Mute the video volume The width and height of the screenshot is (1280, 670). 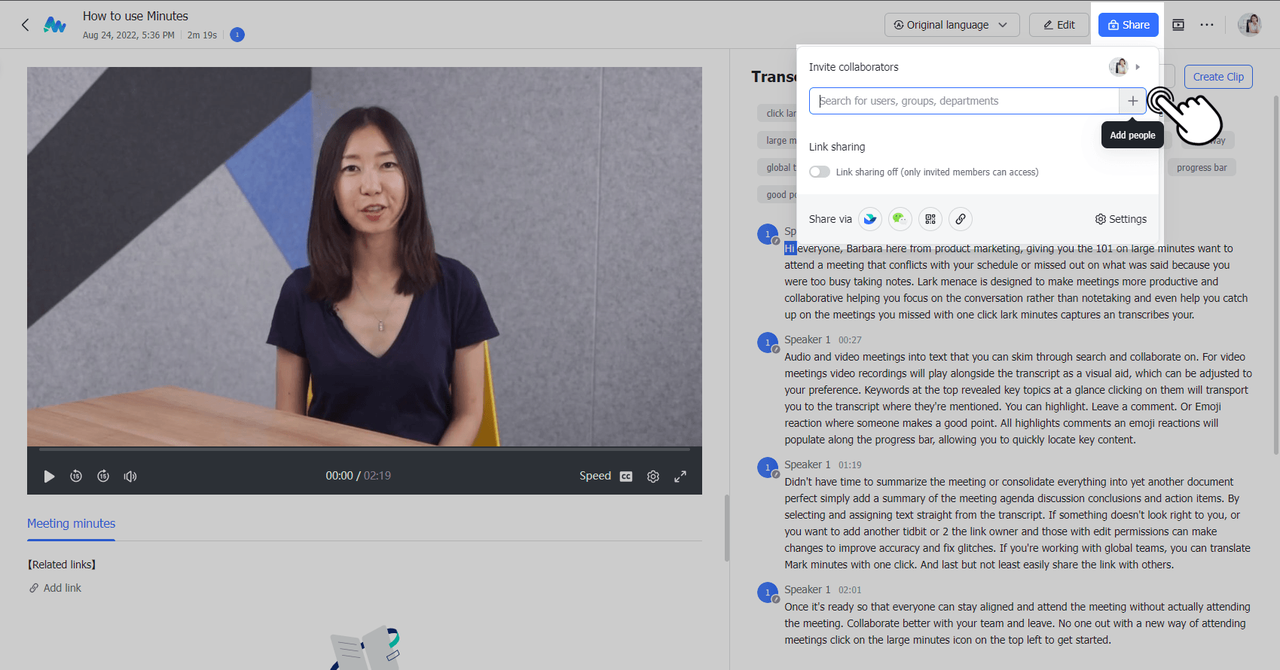[x=130, y=477]
